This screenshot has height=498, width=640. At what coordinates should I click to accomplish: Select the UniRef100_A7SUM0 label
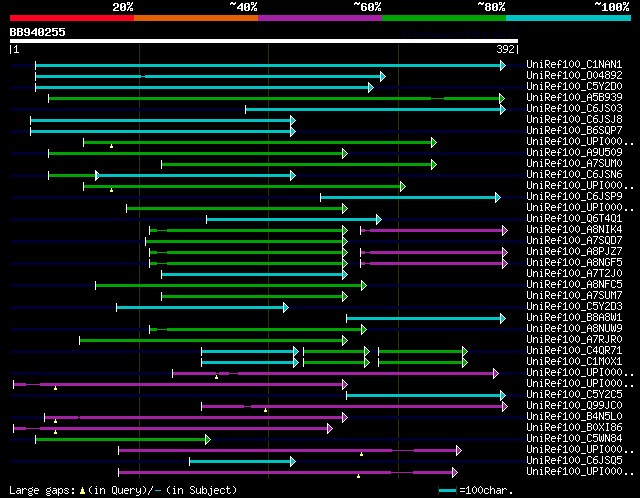point(574,163)
